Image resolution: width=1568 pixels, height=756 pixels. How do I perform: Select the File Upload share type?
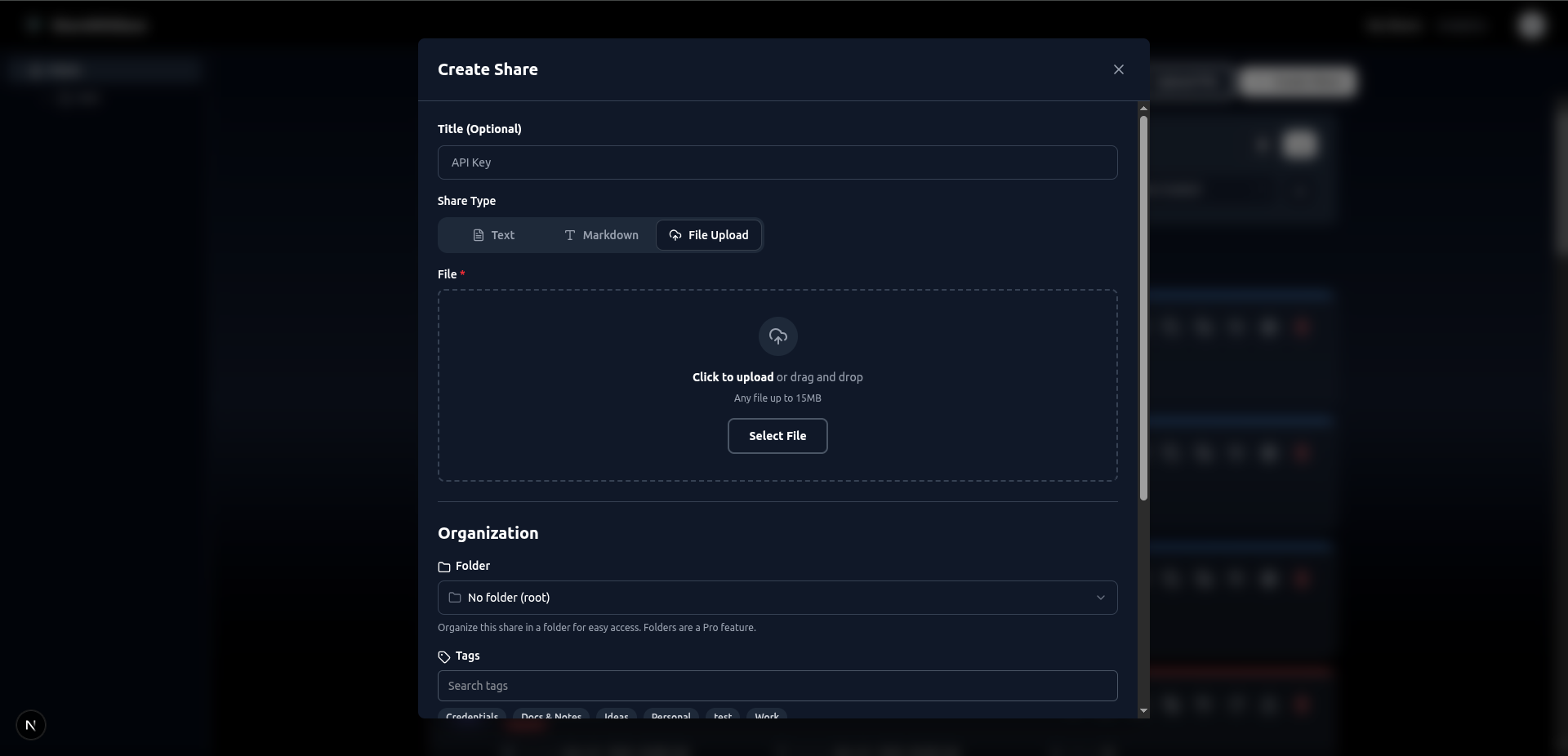709,235
